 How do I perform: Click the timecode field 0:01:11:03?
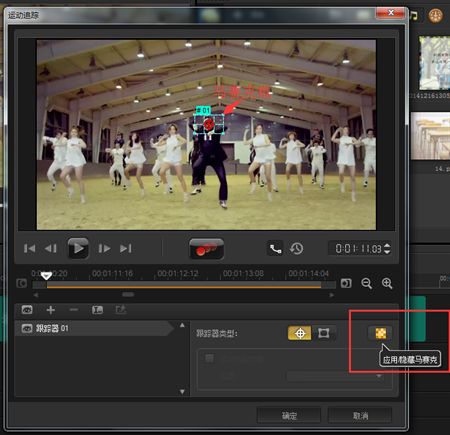(357, 249)
